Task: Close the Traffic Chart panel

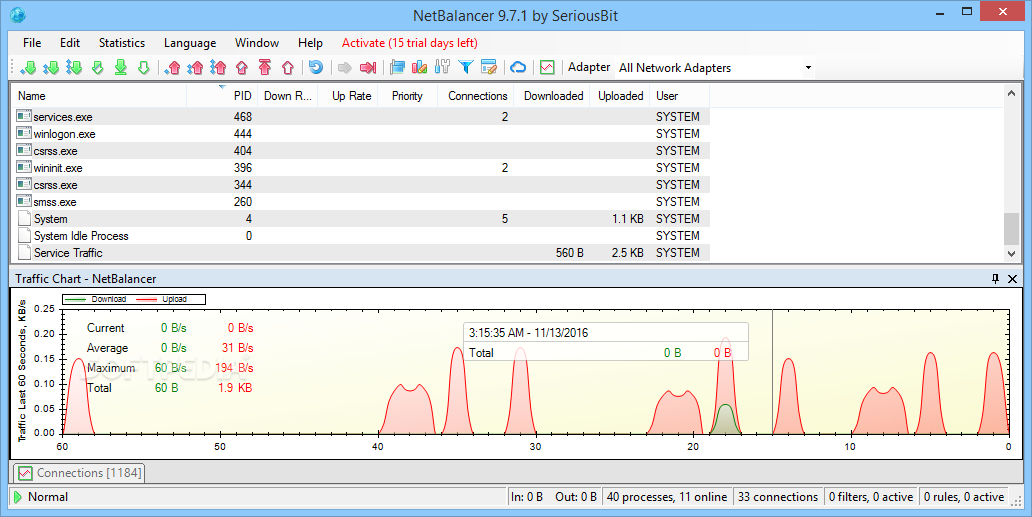Action: click(x=1012, y=279)
